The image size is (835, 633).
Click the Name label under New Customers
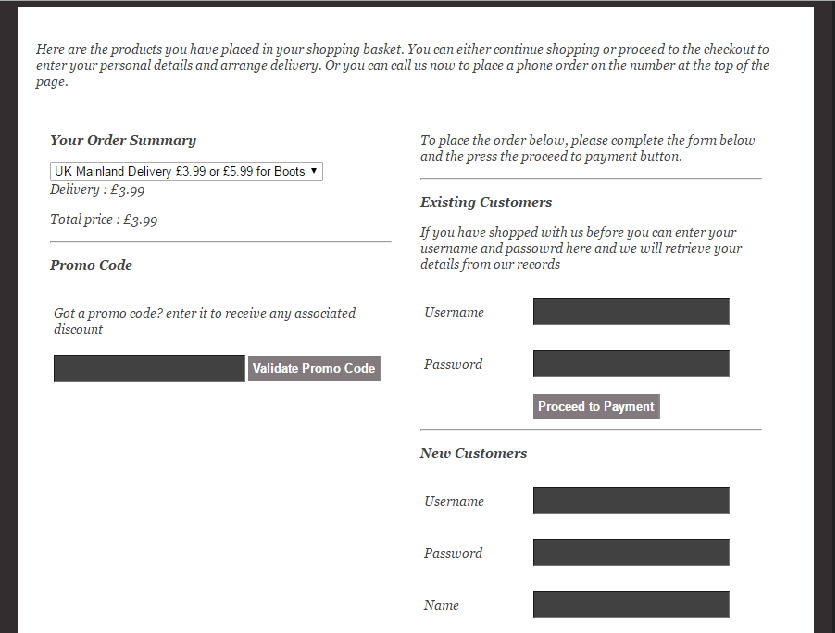point(442,606)
